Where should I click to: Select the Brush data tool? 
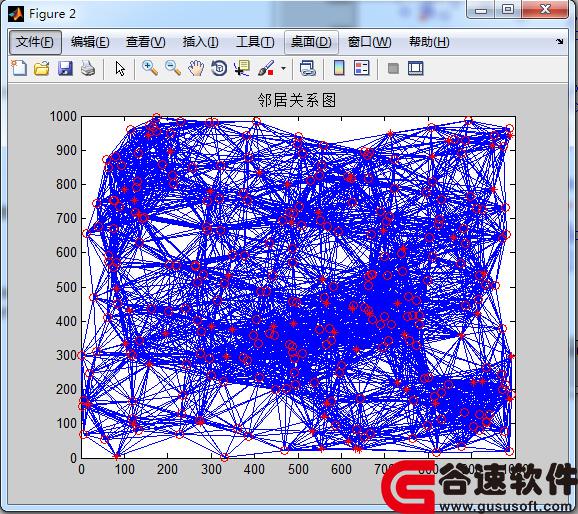(x=266, y=68)
